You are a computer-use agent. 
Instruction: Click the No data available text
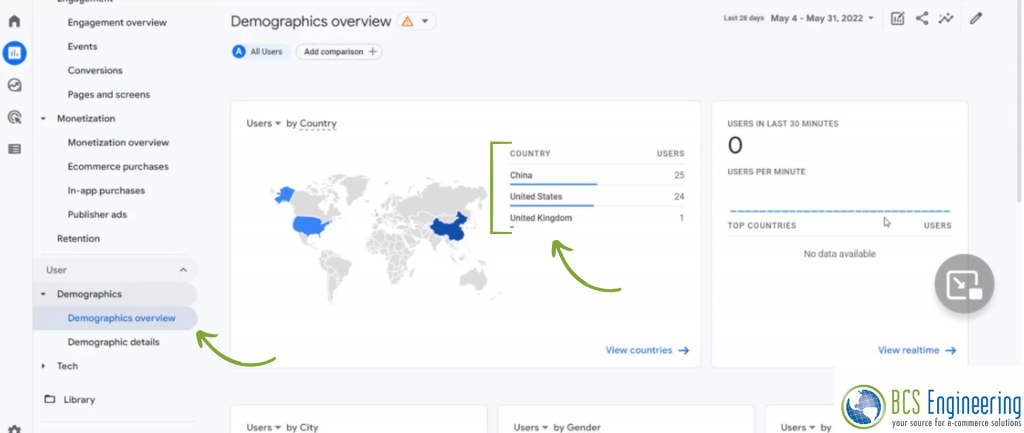coord(839,253)
